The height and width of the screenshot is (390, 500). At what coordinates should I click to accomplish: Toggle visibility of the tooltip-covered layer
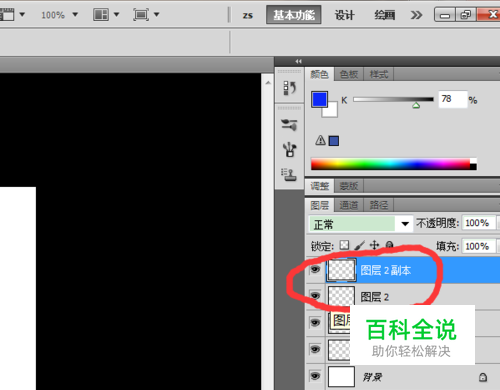(x=315, y=322)
